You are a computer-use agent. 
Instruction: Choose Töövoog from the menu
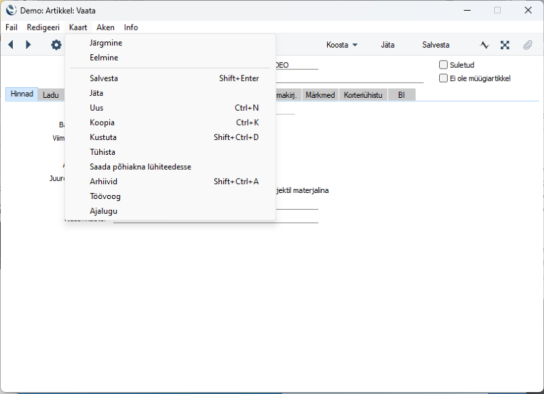pyautogui.click(x=170, y=196)
